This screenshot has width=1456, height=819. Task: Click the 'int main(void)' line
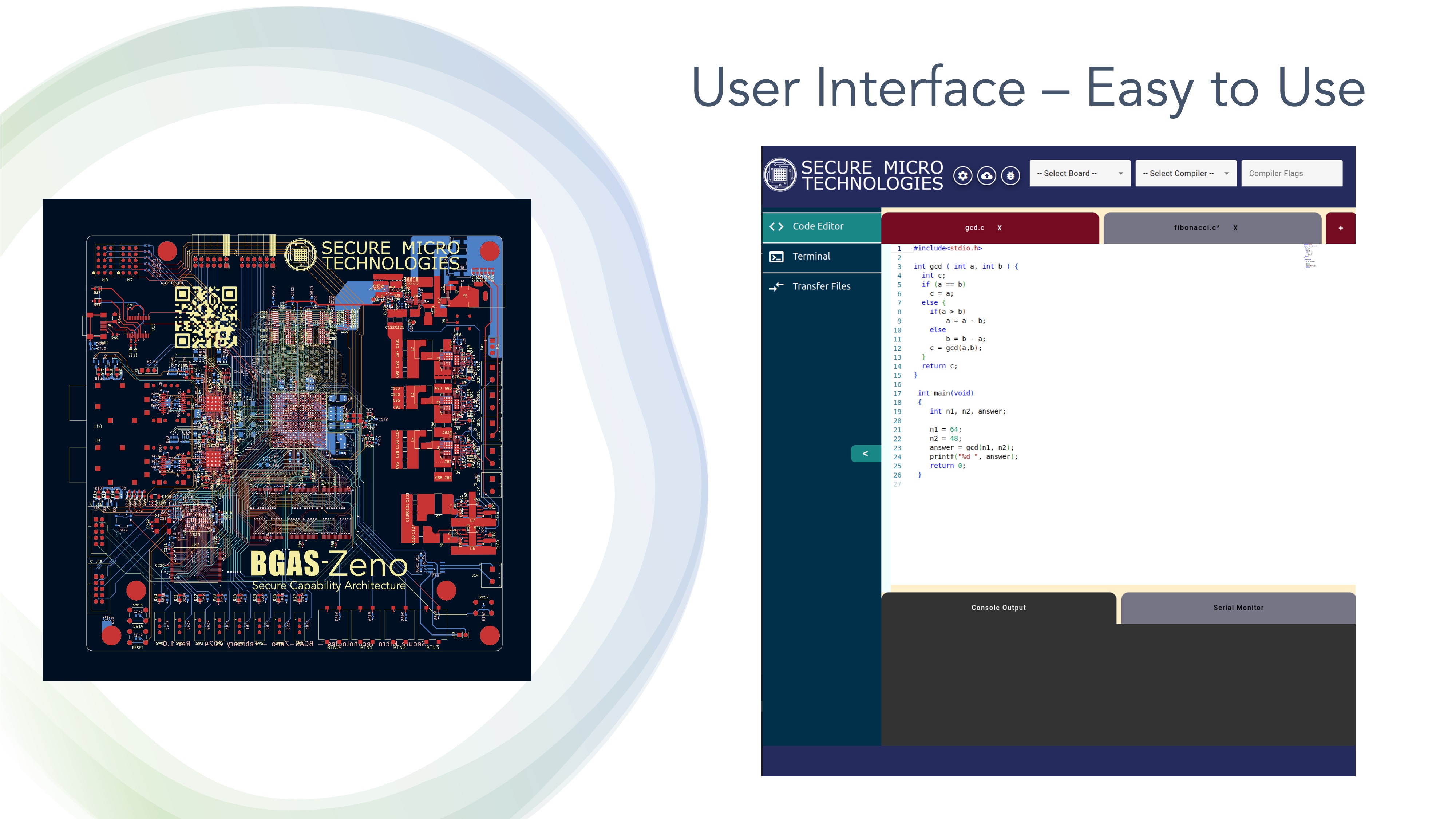946,393
